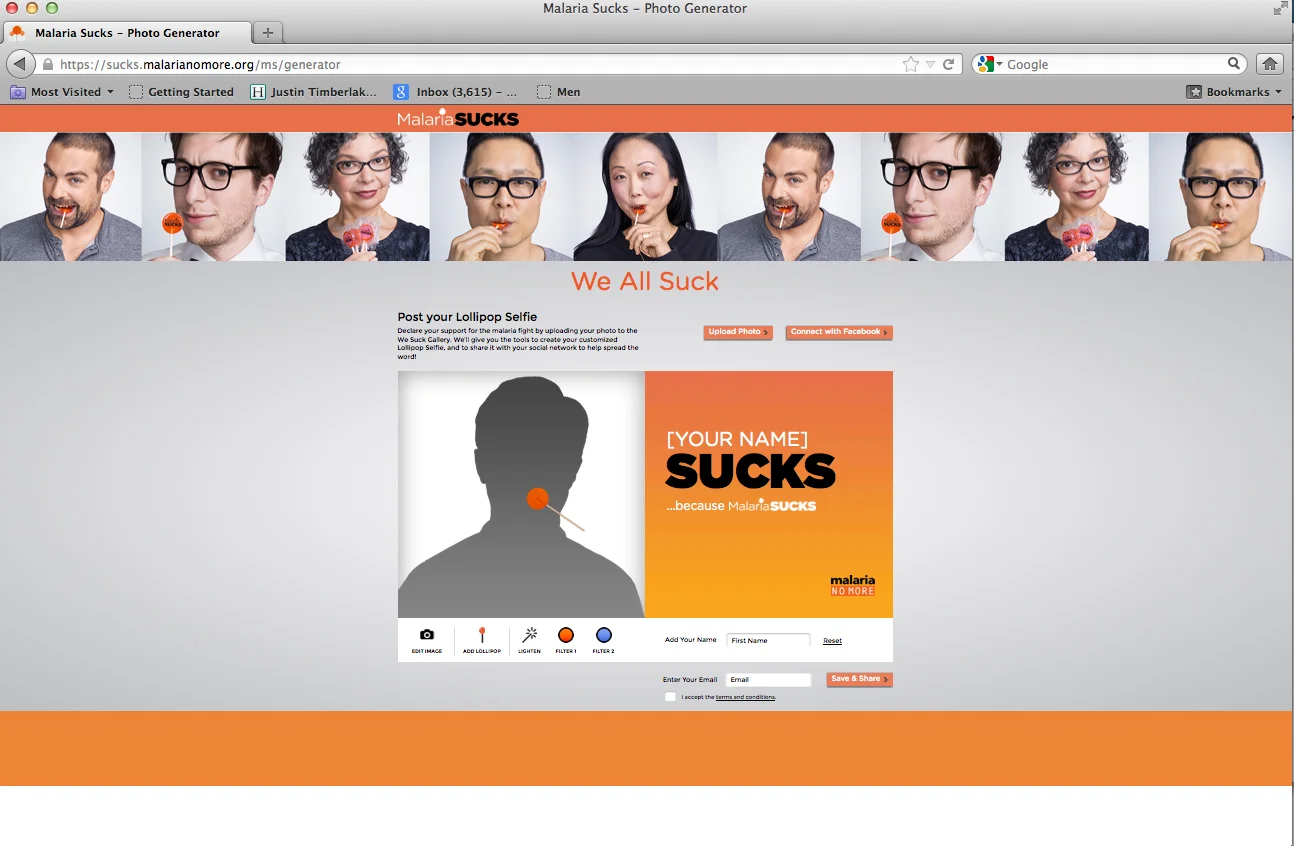
Task: Open the Most Visited bookmarks menu
Action: pos(62,92)
